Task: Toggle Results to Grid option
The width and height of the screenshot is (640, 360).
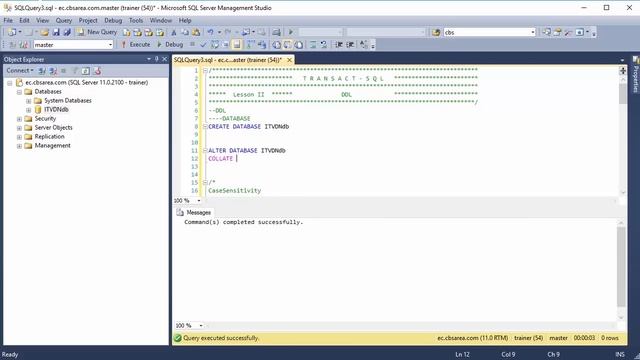Action: point(287,44)
